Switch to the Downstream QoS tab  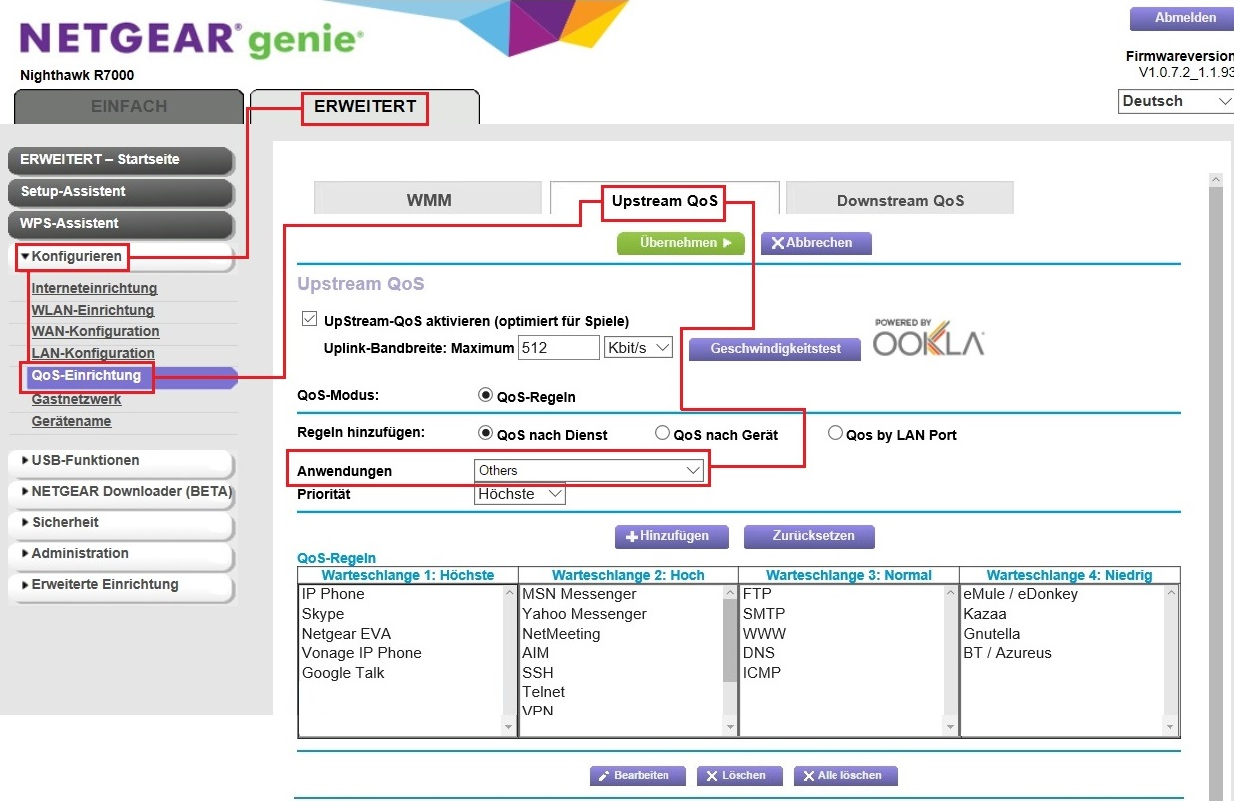(900, 200)
